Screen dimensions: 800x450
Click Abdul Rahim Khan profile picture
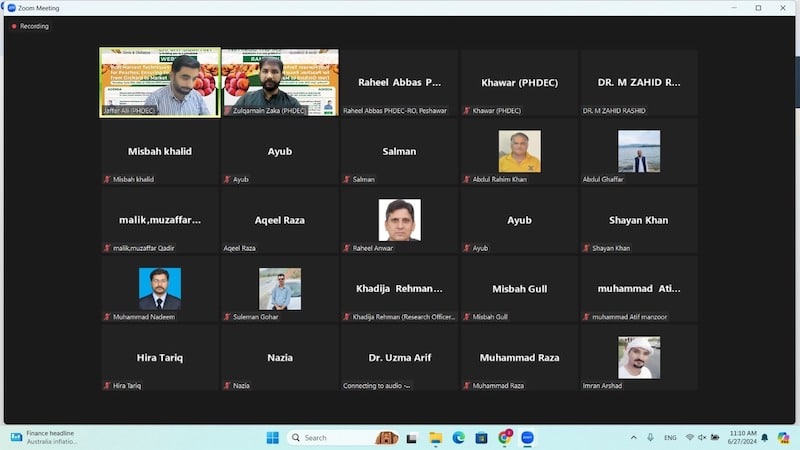(519, 151)
